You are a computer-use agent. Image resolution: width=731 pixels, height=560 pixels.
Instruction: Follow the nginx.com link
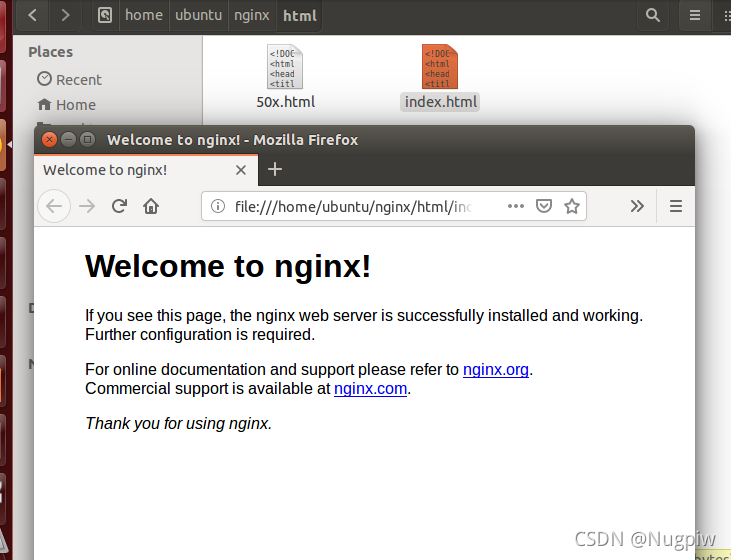[371, 389]
